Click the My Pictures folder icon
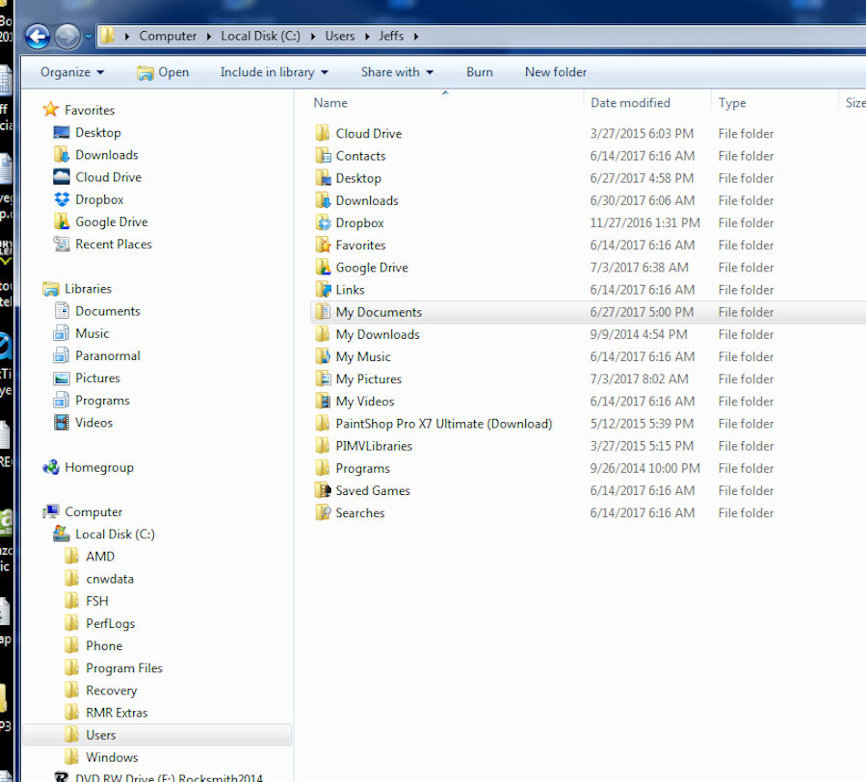 tap(322, 379)
